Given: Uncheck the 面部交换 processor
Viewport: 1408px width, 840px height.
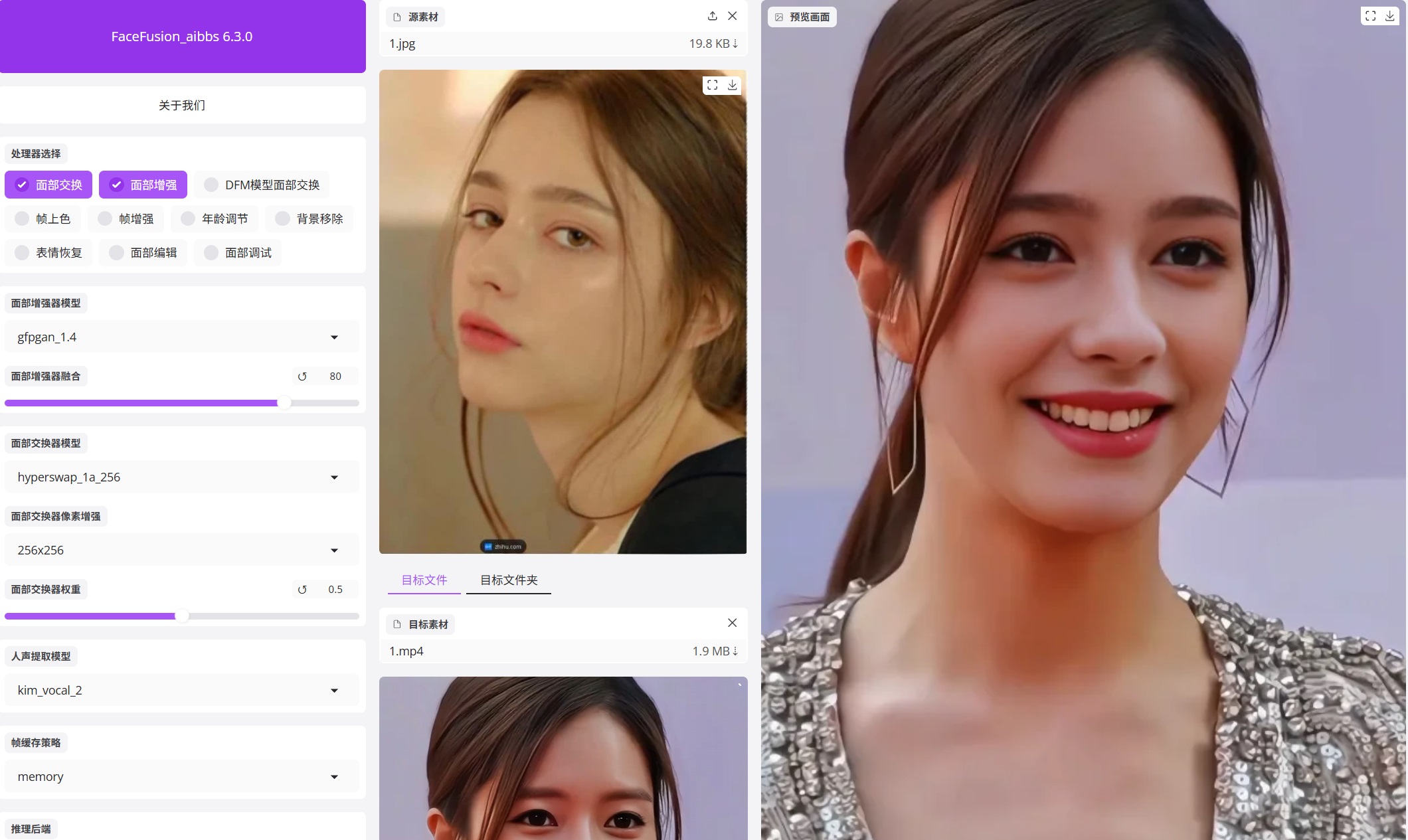Looking at the screenshot, I should pyautogui.click(x=48, y=185).
